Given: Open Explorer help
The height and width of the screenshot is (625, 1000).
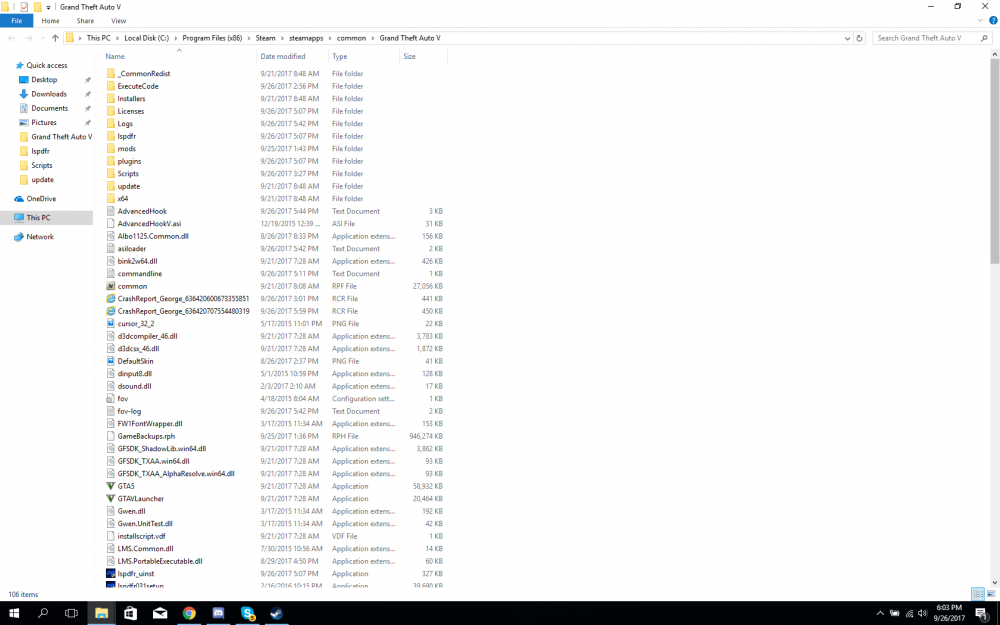Looking at the screenshot, I should coord(992,20).
